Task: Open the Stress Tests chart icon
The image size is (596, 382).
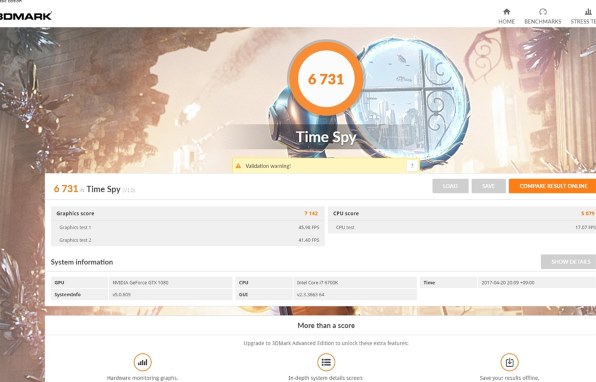Action: [x=588, y=12]
